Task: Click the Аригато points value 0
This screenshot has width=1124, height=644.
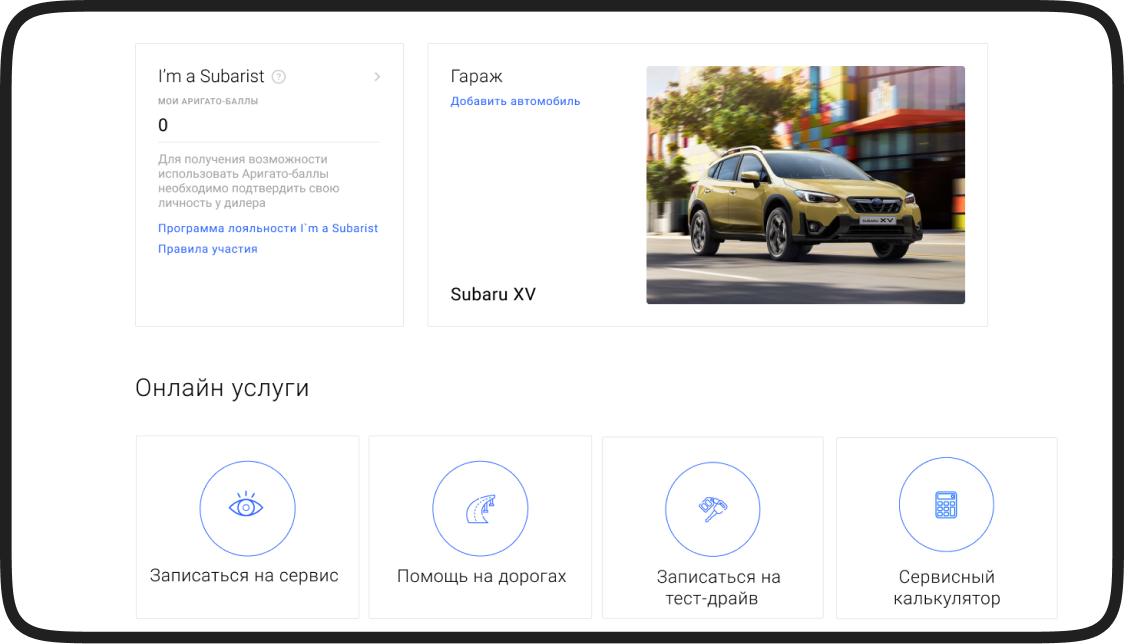Action: pyautogui.click(x=163, y=125)
